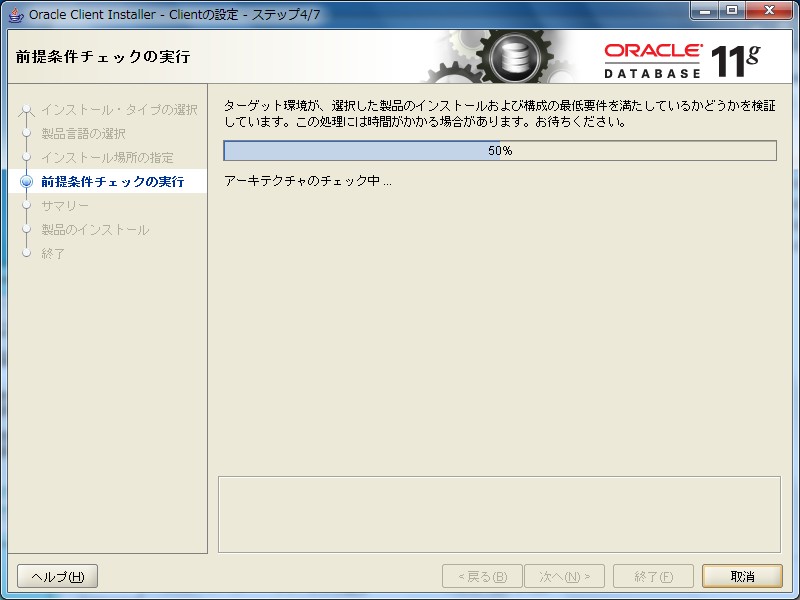Select the 前提条件チェックの実行 step label
The width and height of the screenshot is (800, 600).
[112, 182]
